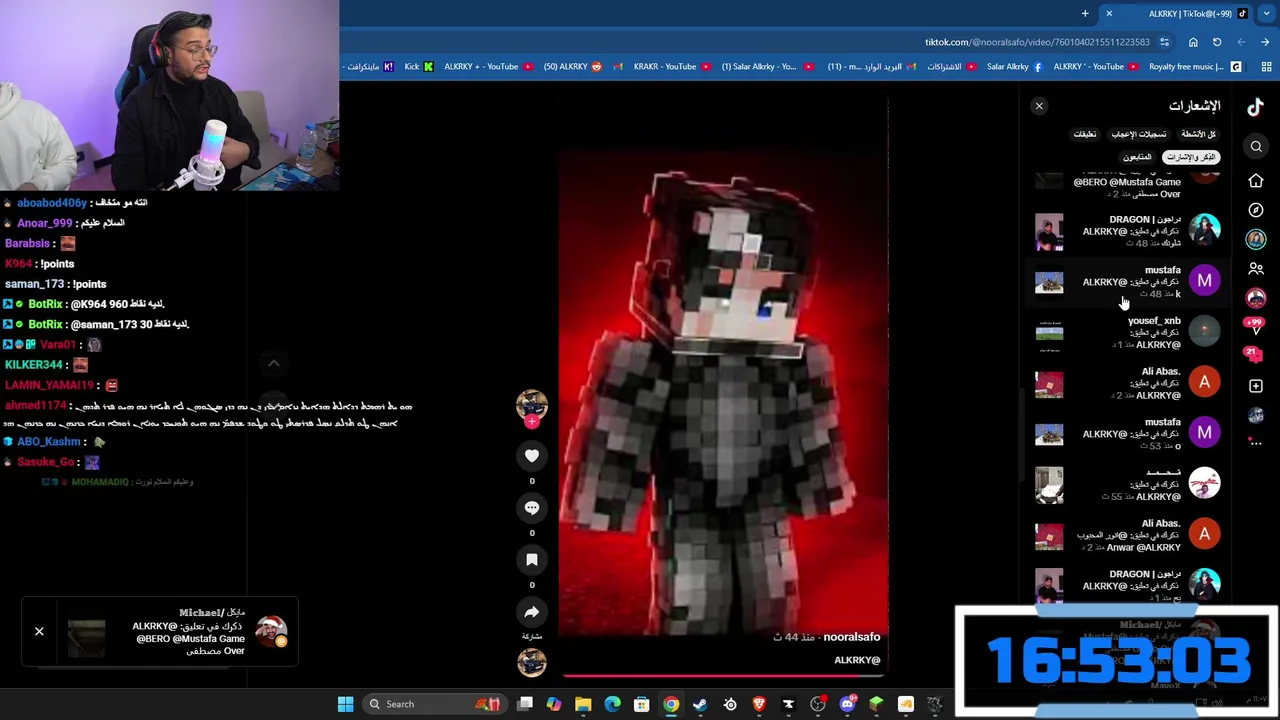Click the nooralsafo username on the video
The height and width of the screenshot is (720, 1280).
851,637
